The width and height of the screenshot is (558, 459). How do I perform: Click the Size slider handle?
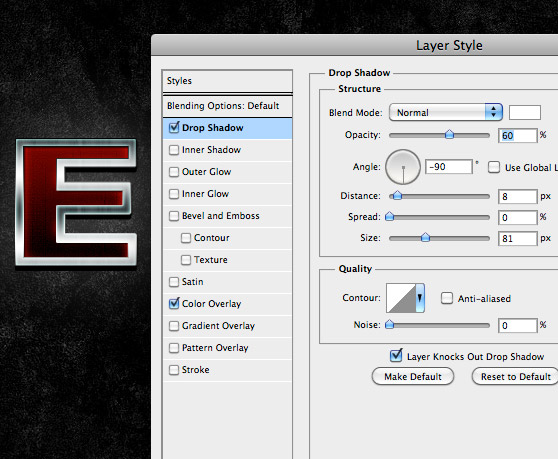425,237
